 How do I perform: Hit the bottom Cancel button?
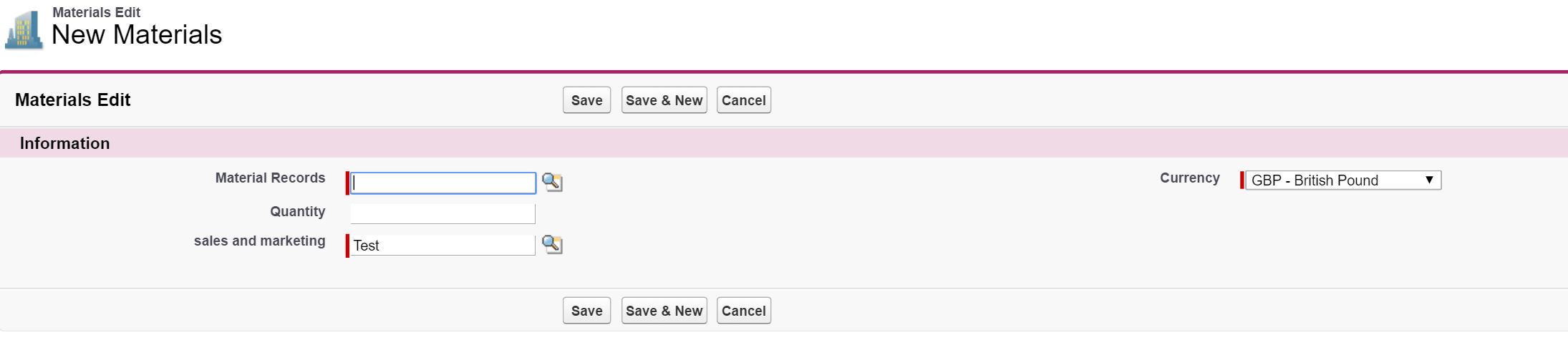743,311
